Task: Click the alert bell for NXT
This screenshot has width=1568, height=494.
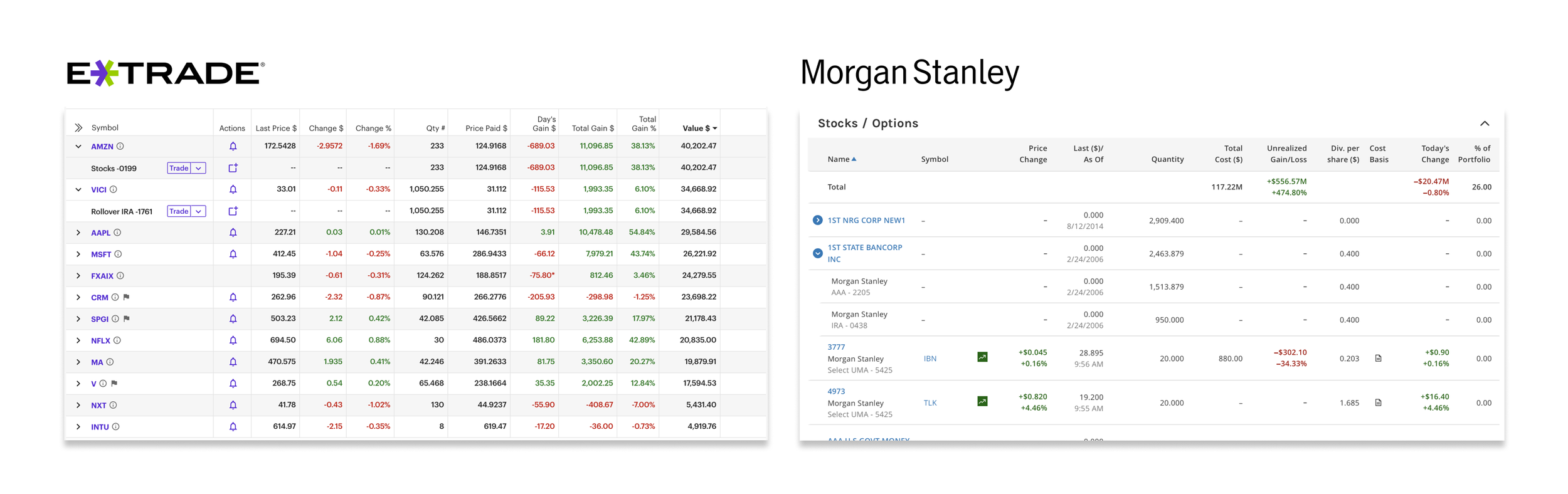Action: [x=233, y=405]
